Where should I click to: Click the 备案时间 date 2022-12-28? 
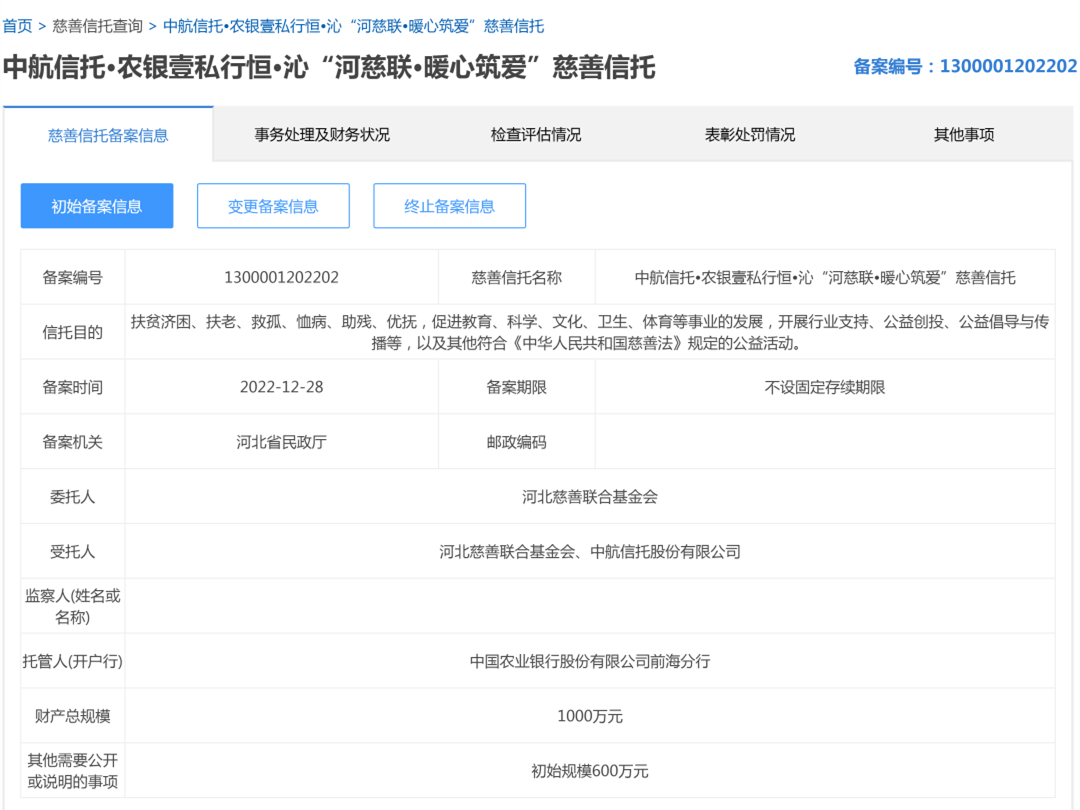(x=282, y=387)
